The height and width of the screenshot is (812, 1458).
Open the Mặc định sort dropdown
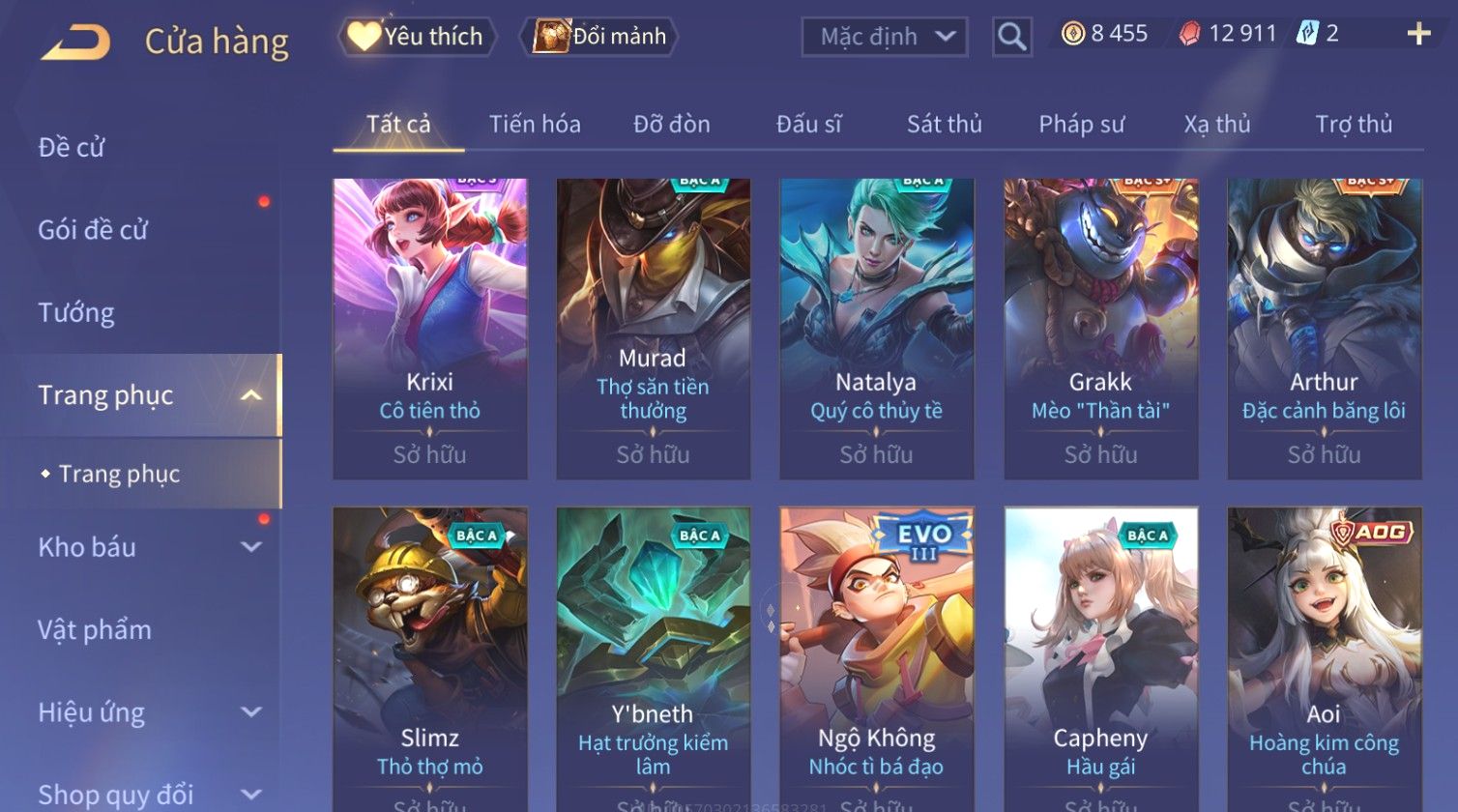click(884, 37)
